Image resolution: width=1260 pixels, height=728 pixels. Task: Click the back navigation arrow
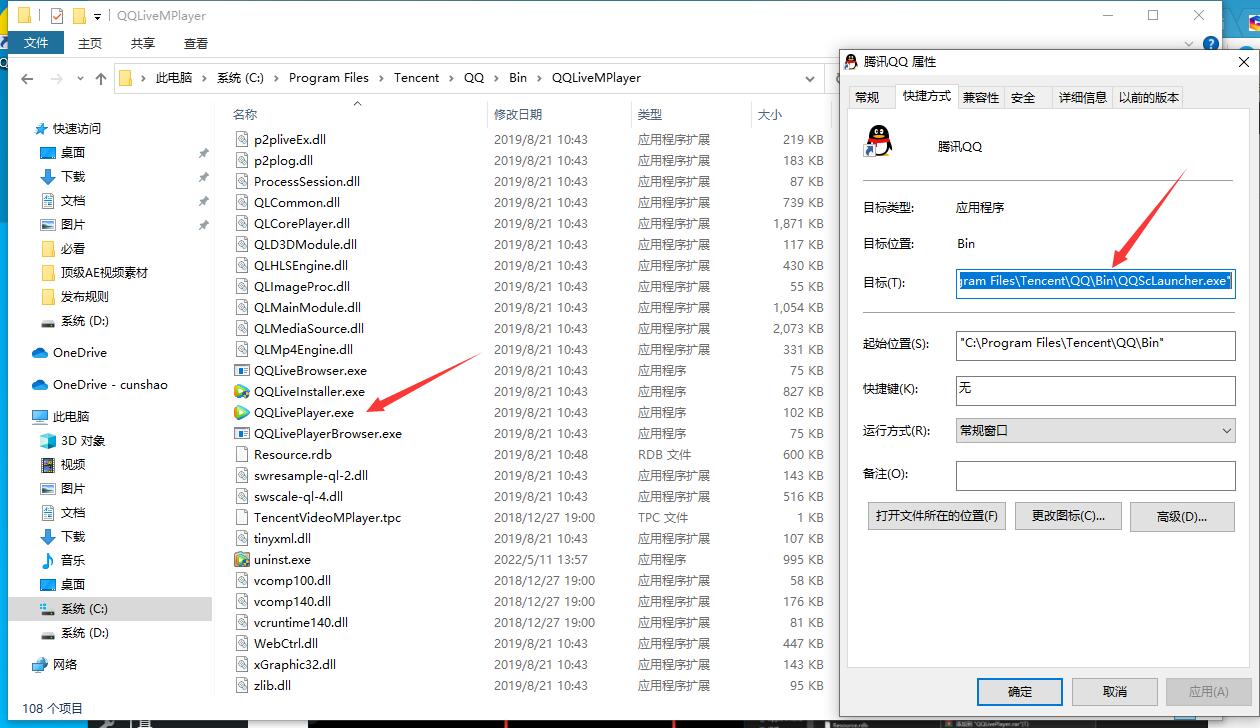click(27, 78)
